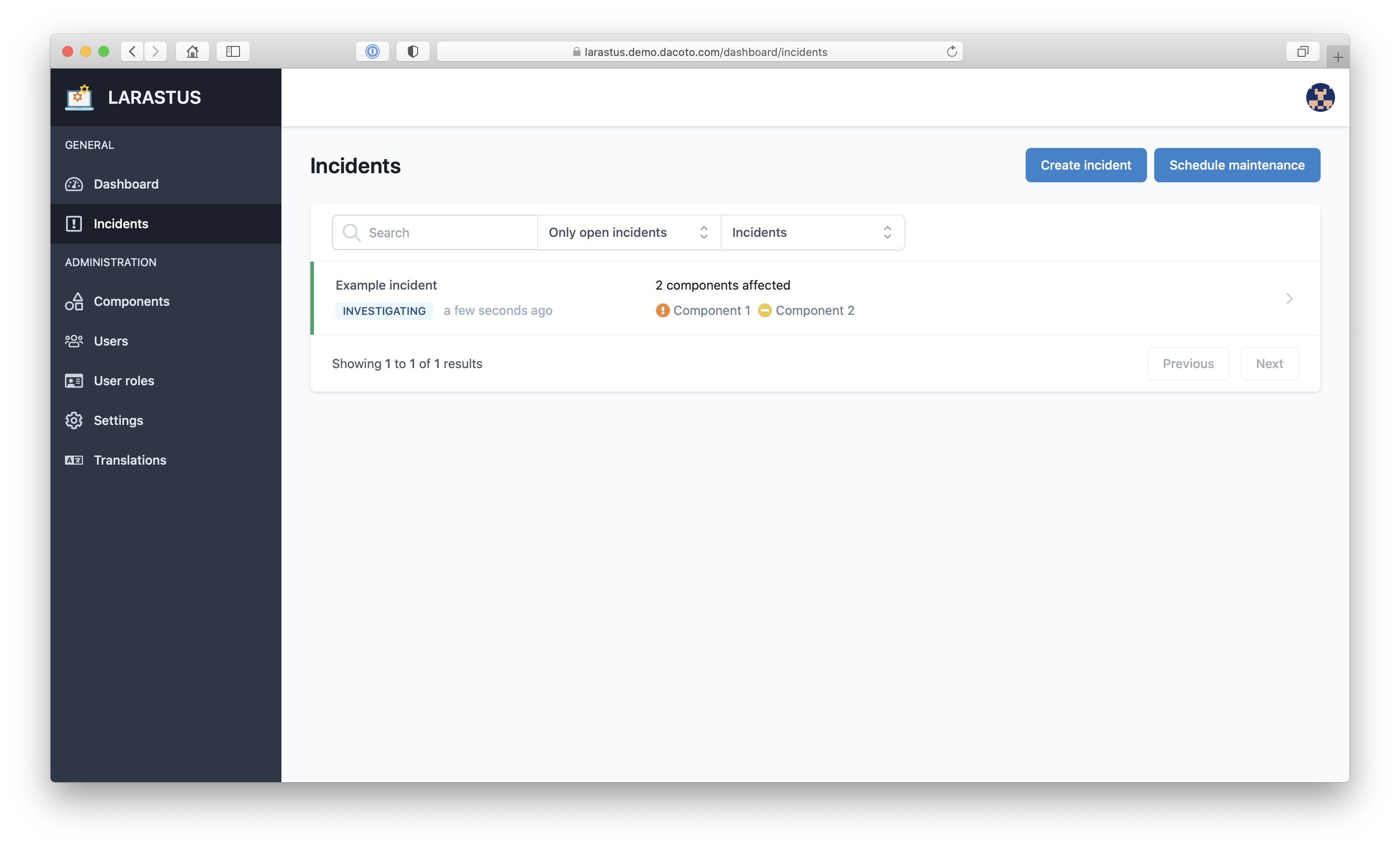Click the Dashboard gauge icon
This screenshot has width=1400, height=849.
(74, 184)
